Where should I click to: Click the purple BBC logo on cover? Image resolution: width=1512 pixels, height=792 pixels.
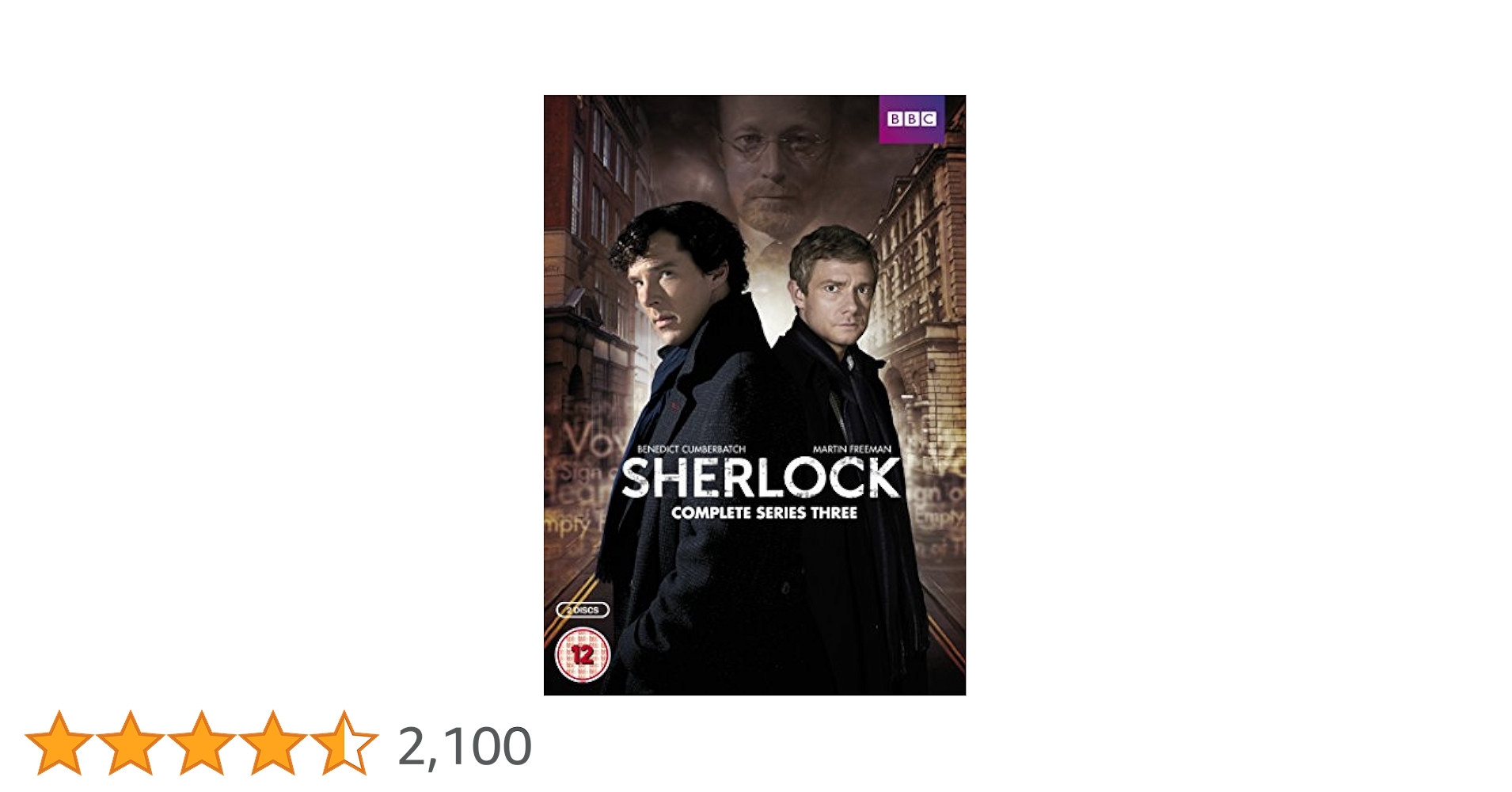point(911,119)
